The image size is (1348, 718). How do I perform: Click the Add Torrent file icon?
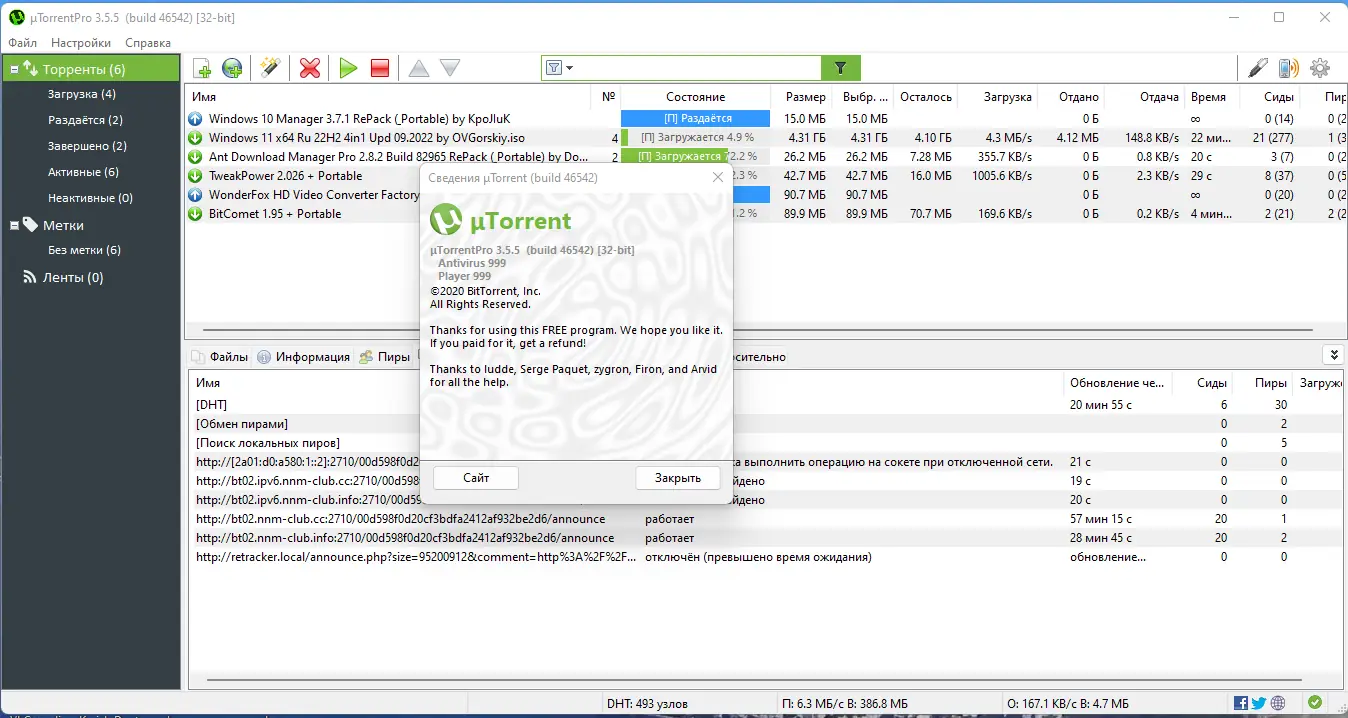click(x=201, y=68)
